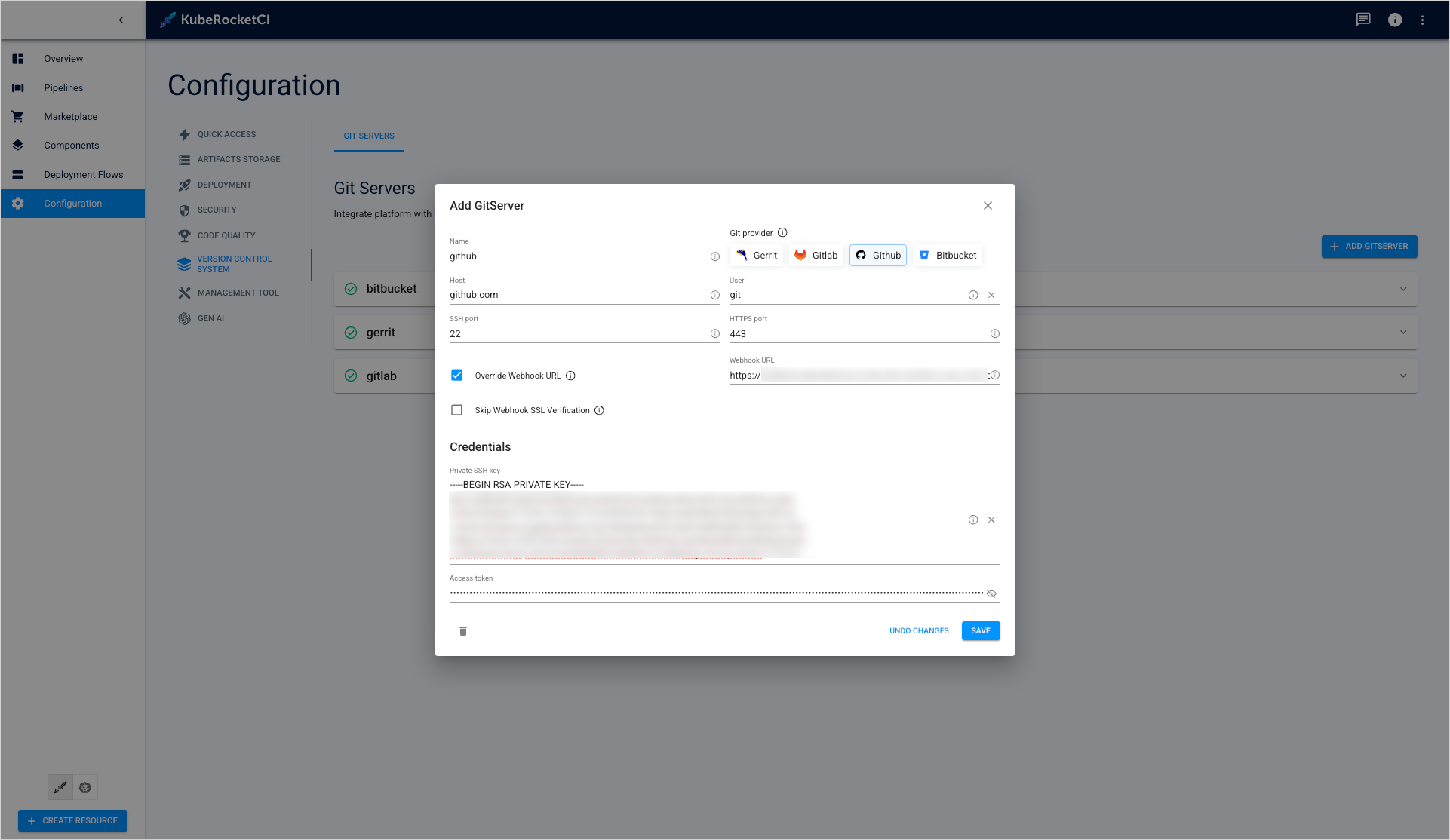The height and width of the screenshot is (840, 1450).
Task: Open the Marketplace section
Action: 71,116
